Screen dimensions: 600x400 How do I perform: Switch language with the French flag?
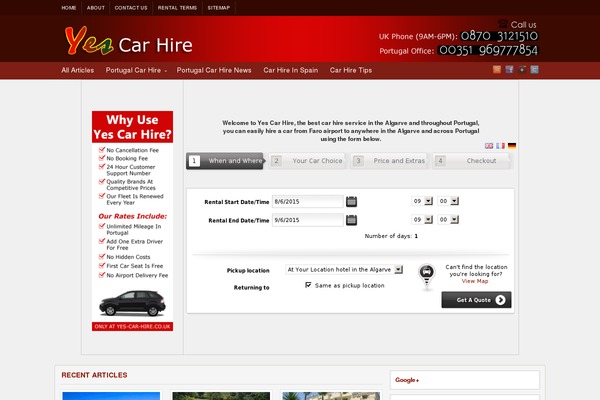[500, 146]
